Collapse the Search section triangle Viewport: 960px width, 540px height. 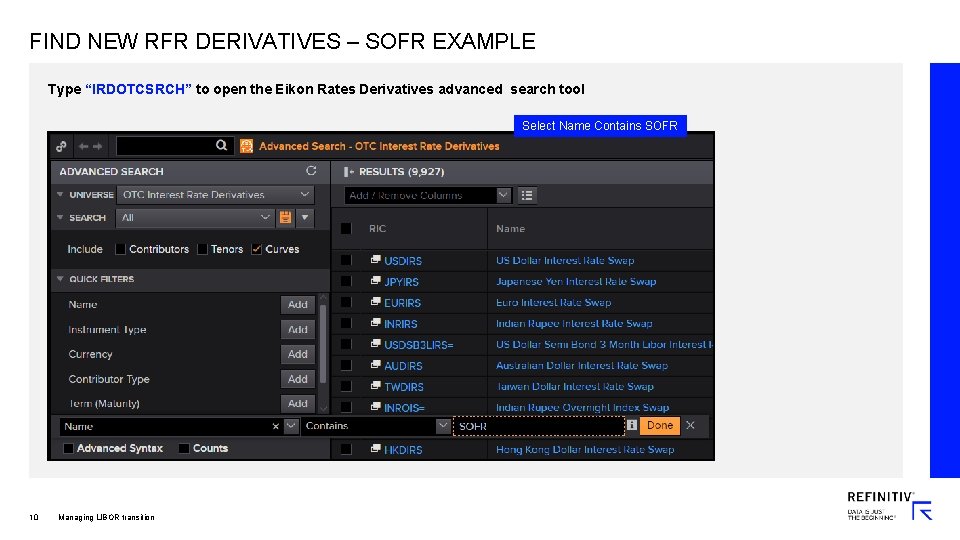60,217
